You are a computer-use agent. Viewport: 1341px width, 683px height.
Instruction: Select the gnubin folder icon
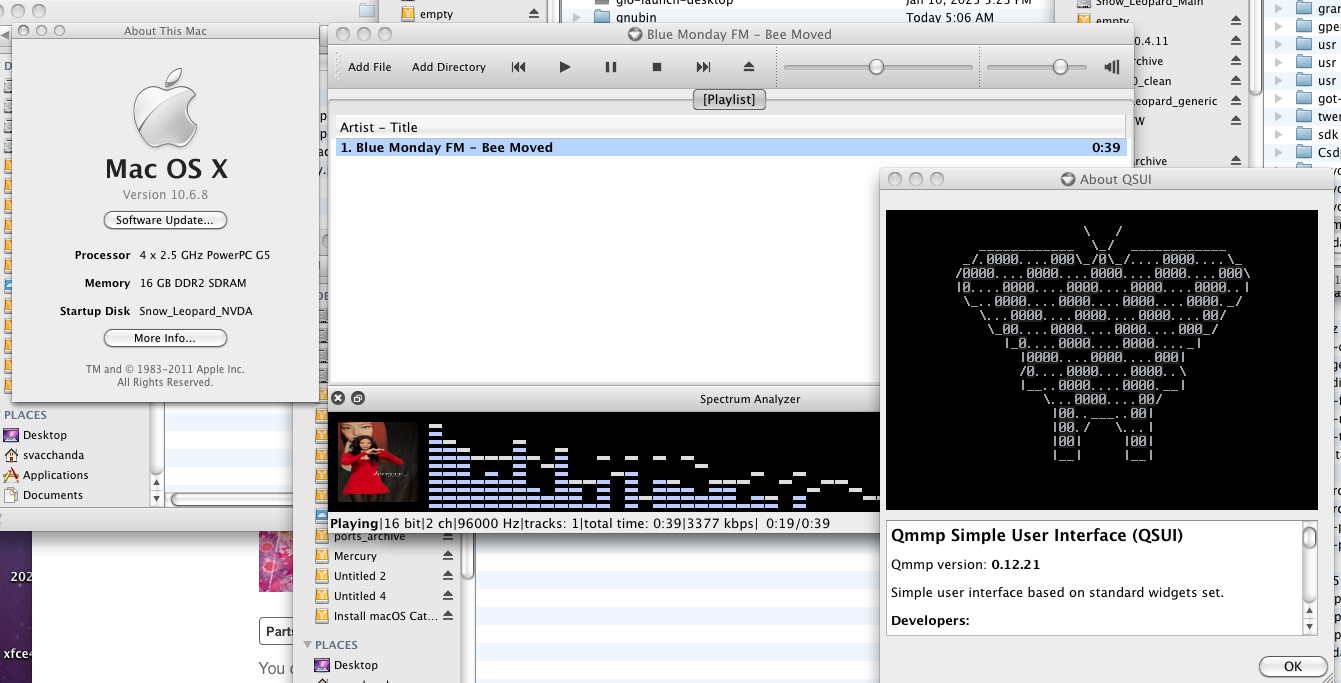[x=602, y=17]
